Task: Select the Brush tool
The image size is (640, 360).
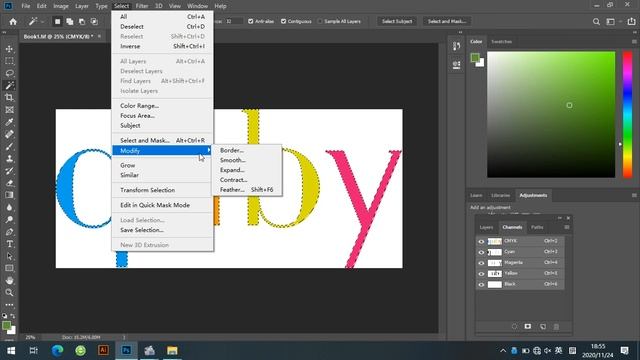Action: (x=9, y=147)
